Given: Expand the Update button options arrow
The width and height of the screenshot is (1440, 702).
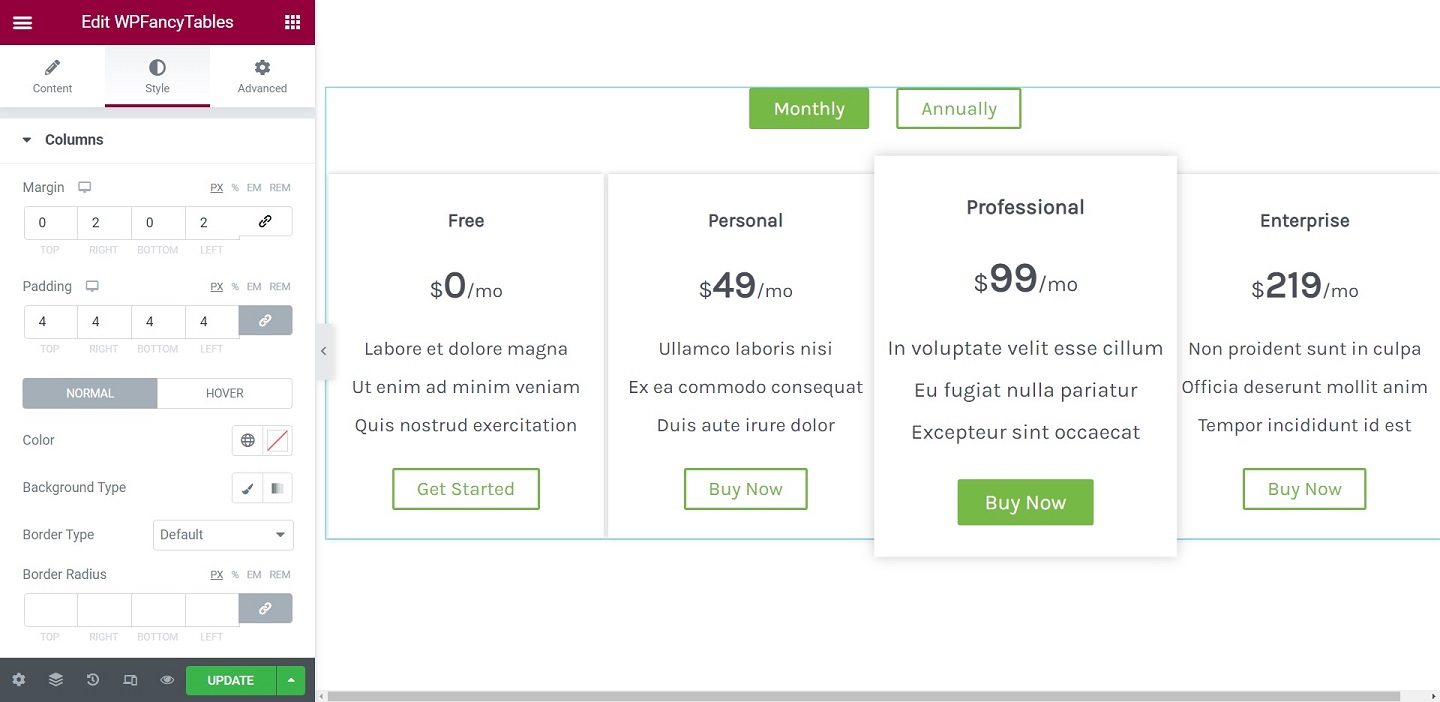Looking at the screenshot, I should (290, 680).
